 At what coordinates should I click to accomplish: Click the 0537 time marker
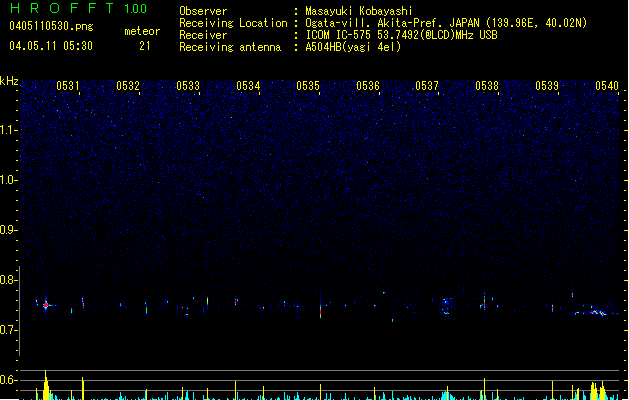(427, 86)
